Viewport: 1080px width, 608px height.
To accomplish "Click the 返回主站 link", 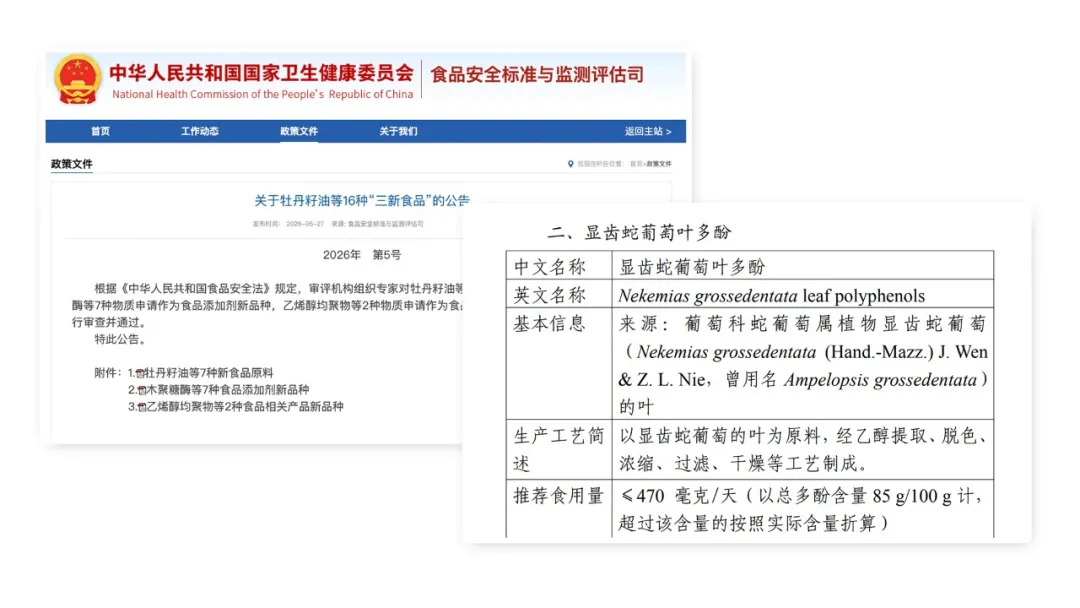I will point(647,131).
